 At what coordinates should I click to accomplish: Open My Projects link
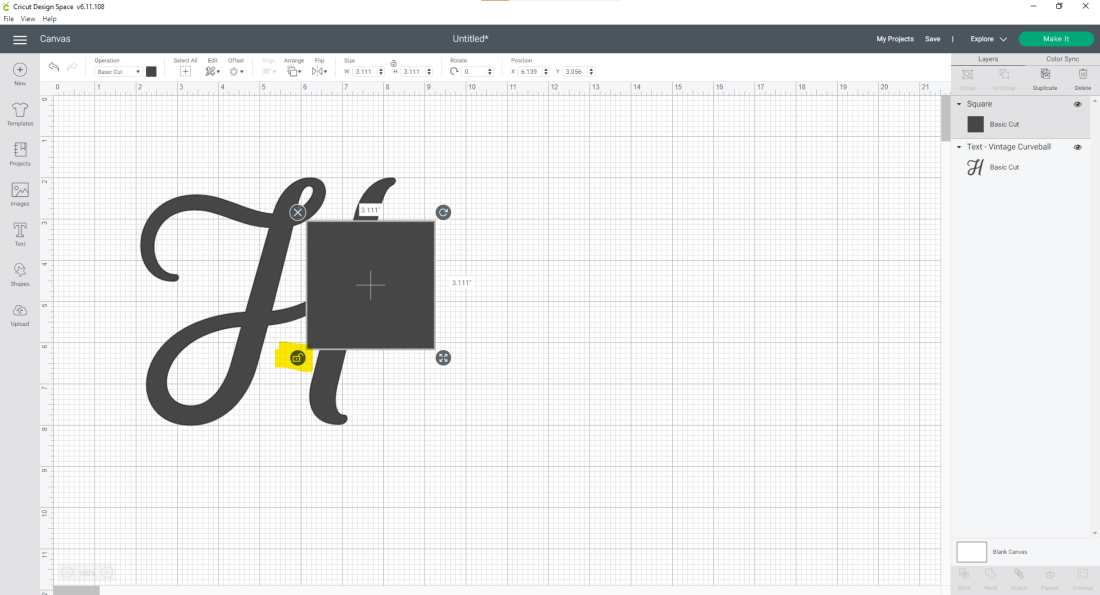[895, 39]
